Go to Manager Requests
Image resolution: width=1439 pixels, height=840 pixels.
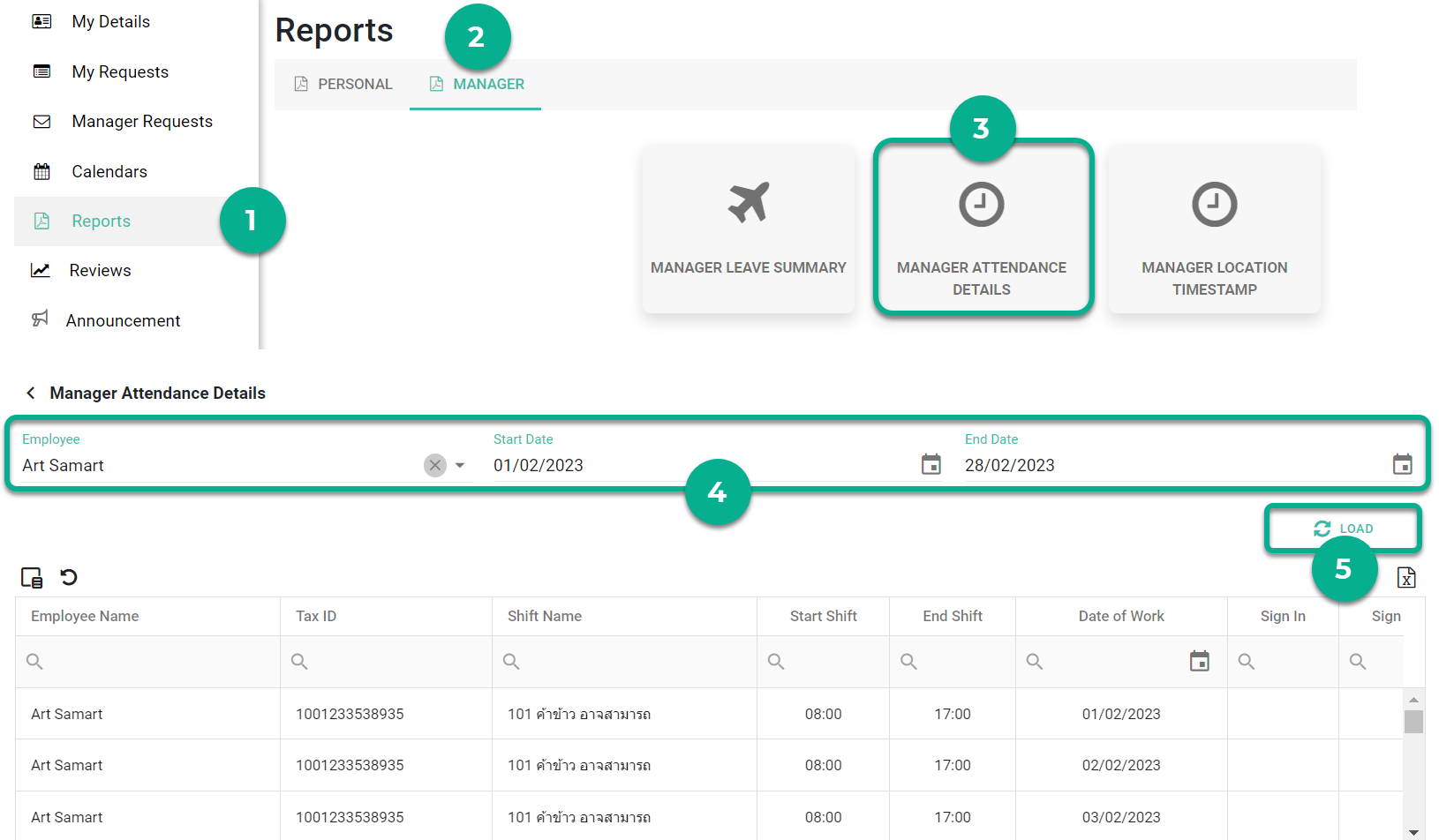pyautogui.click(x=141, y=121)
